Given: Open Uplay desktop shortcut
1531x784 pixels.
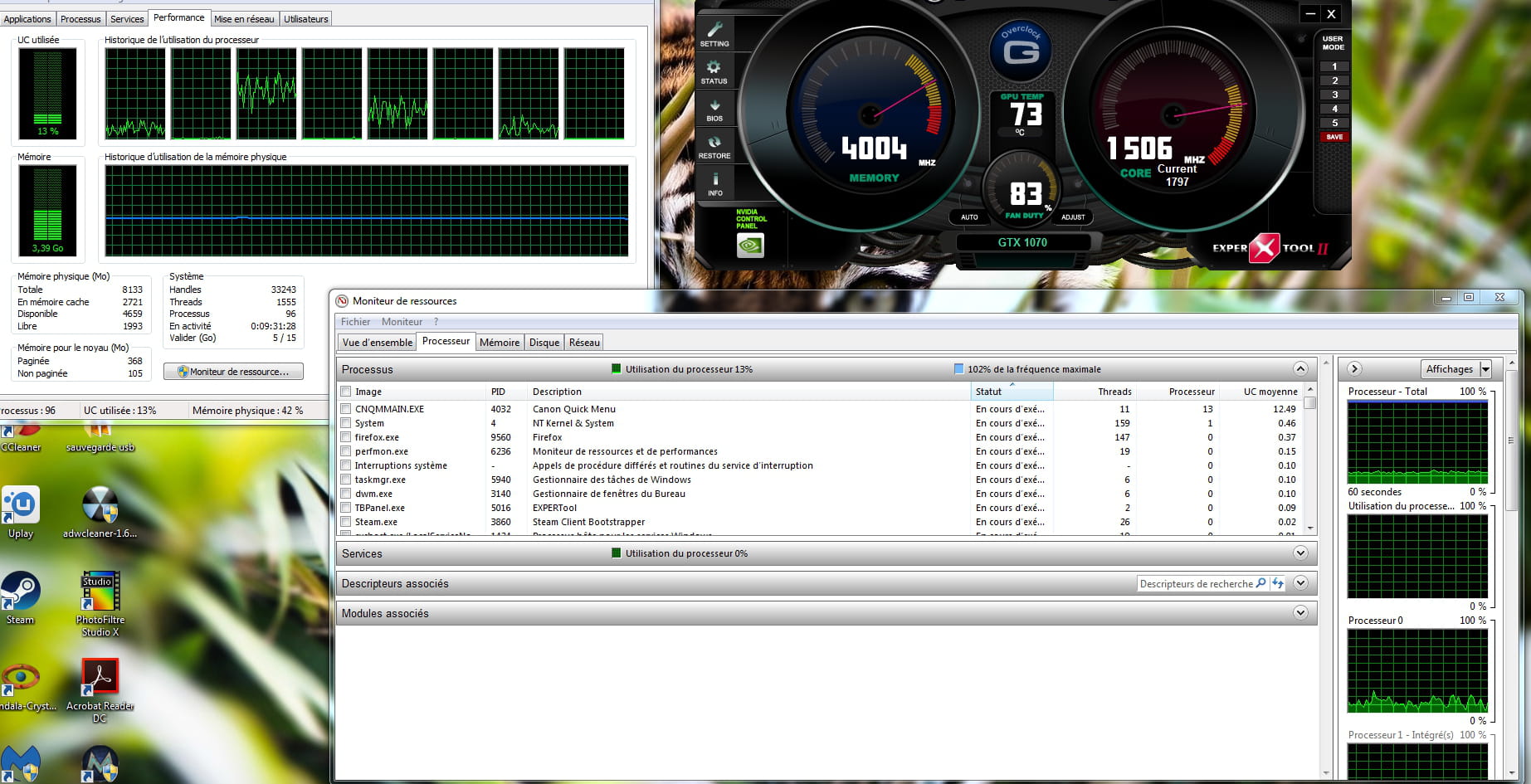Looking at the screenshot, I should [x=21, y=512].
